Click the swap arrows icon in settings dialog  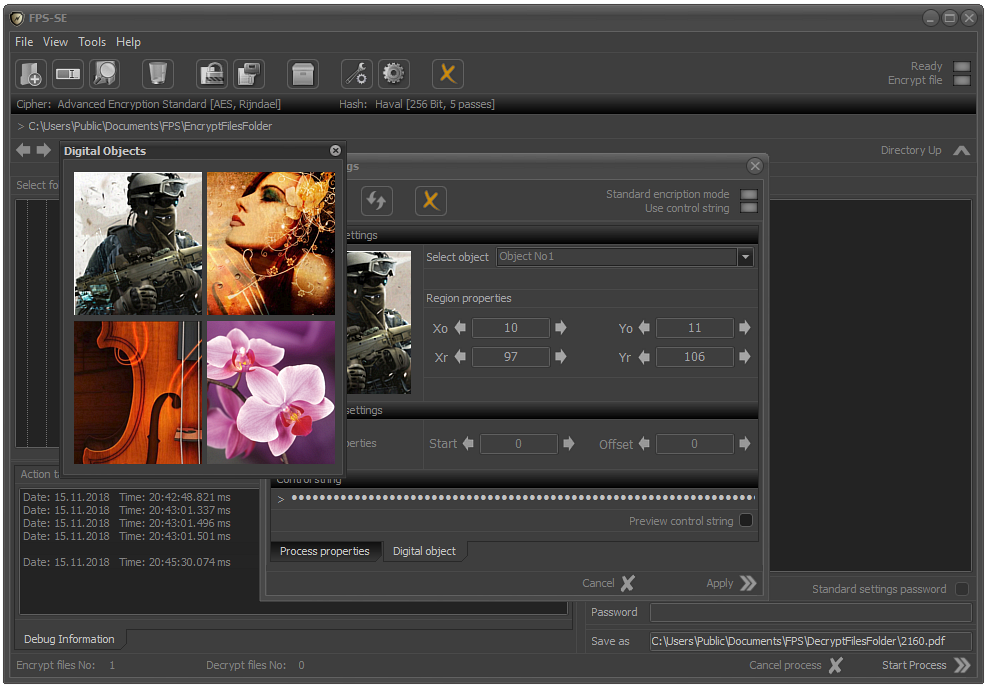tap(376, 200)
